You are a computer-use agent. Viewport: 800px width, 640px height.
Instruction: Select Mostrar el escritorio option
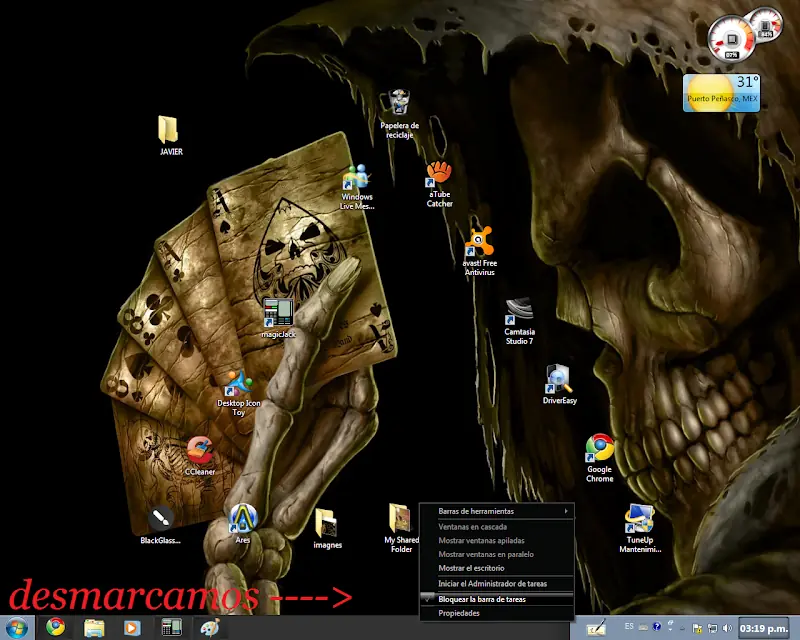497,568
